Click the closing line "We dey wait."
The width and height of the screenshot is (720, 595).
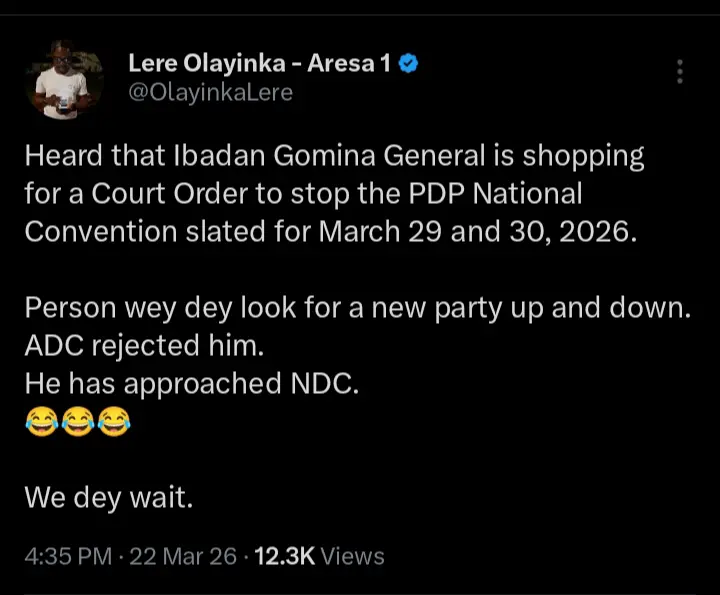[x=108, y=497]
